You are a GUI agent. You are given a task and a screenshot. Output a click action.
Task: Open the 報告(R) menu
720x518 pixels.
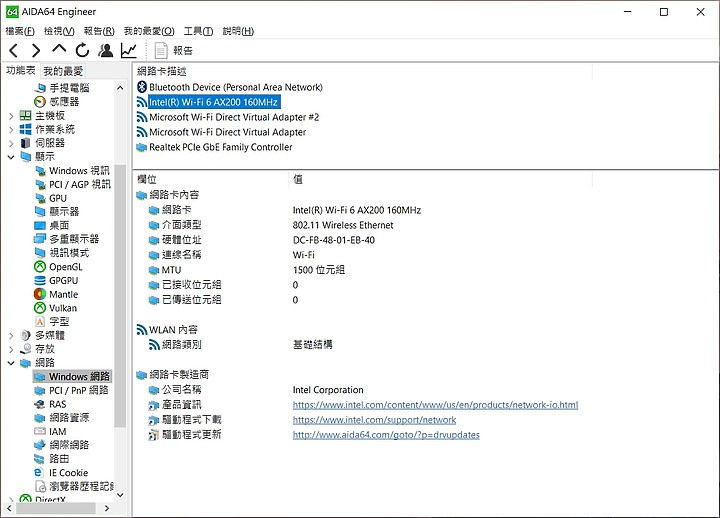click(x=99, y=31)
